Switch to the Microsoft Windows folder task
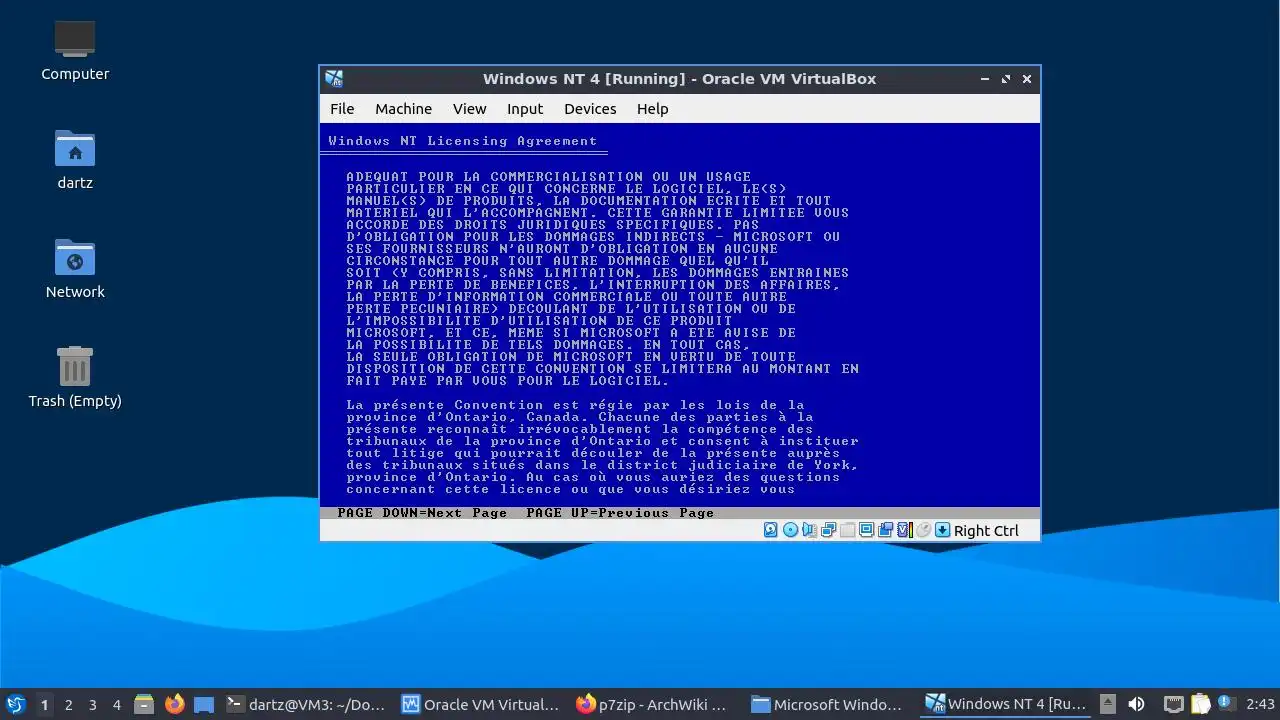 coord(830,705)
